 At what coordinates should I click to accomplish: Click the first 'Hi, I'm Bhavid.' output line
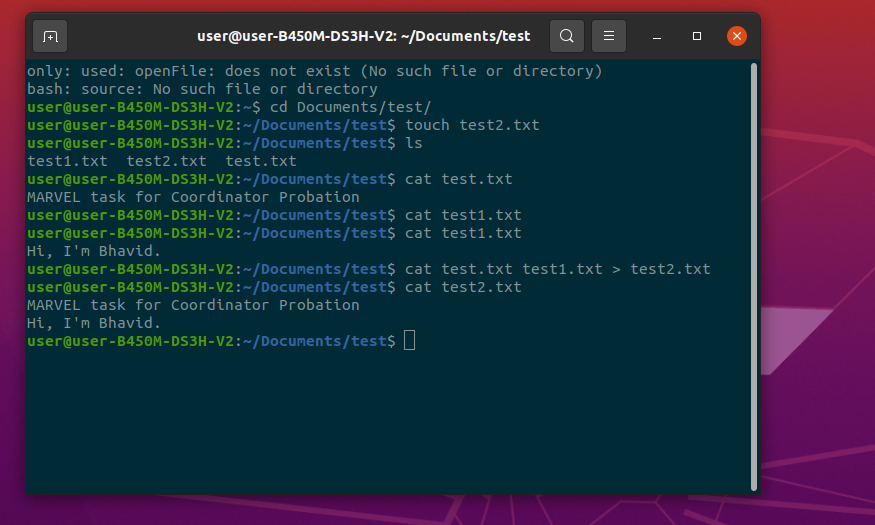tap(94, 251)
